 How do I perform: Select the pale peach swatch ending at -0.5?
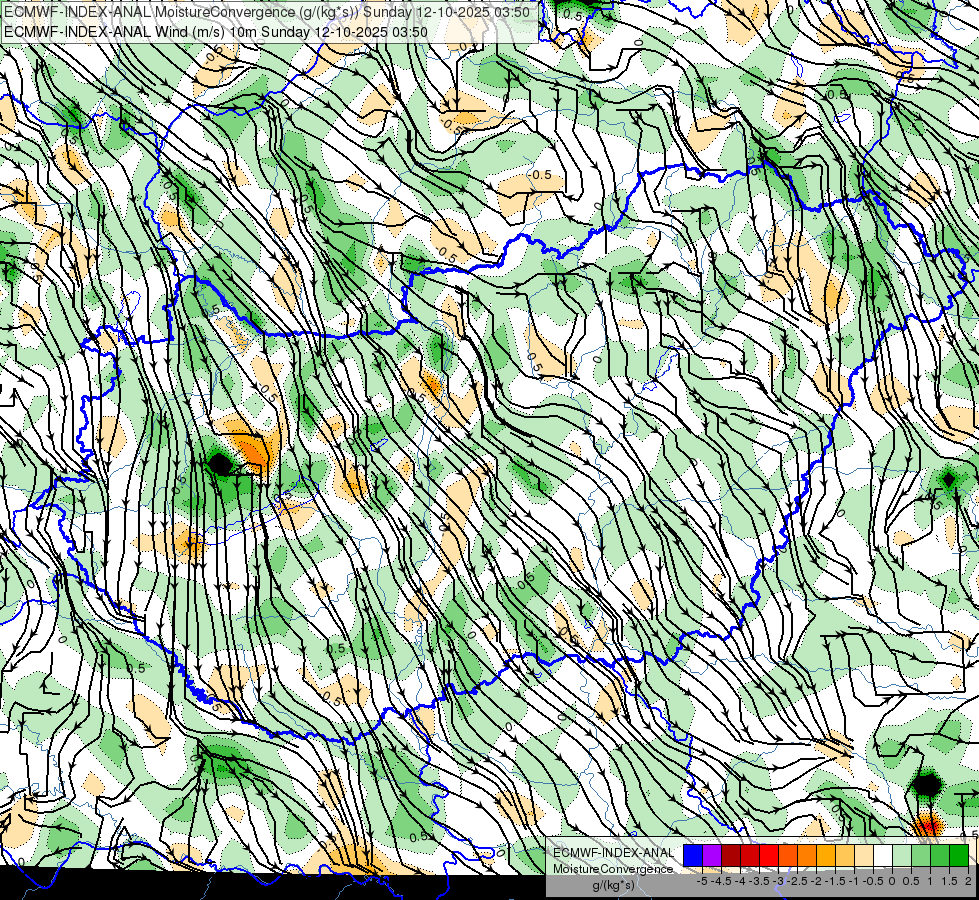[x=864, y=856]
